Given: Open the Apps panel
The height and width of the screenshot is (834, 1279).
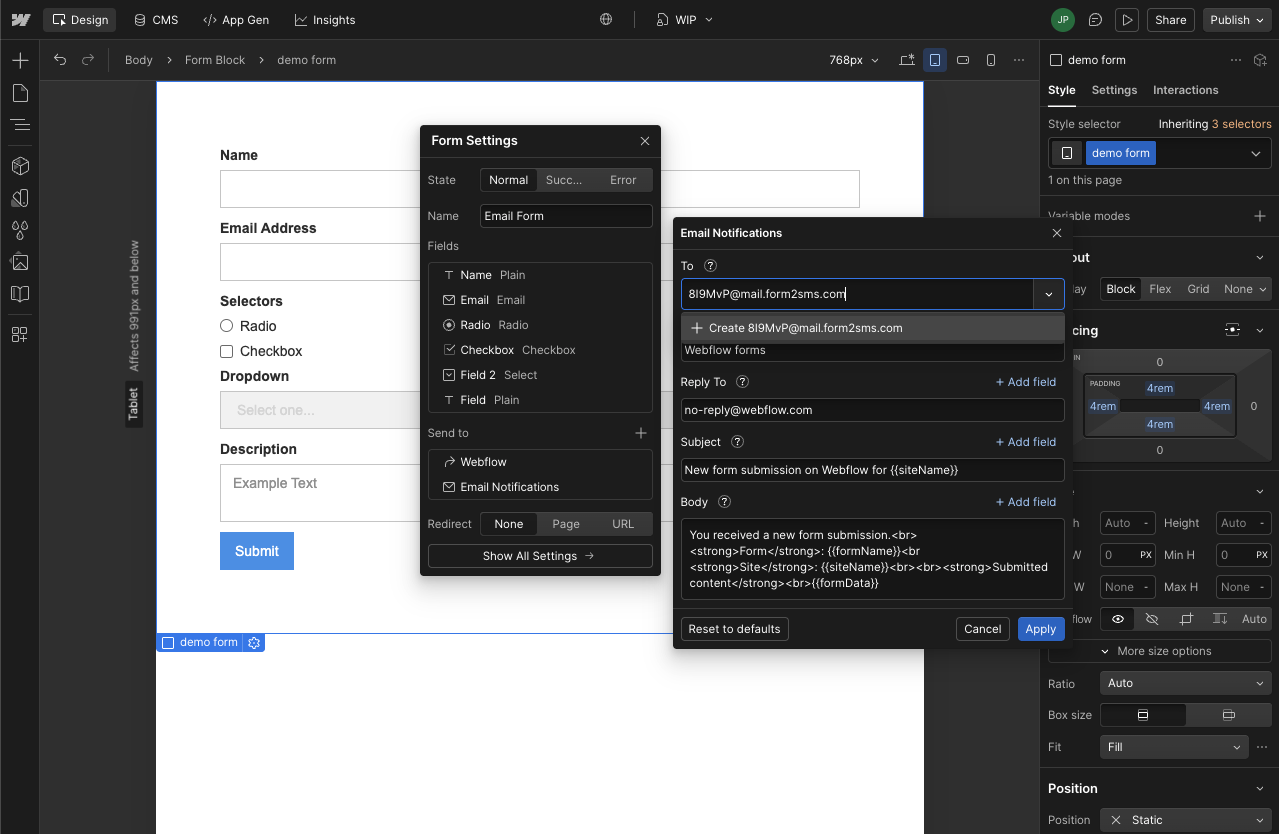Looking at the screenshot, I should click(x=20, y=334).
